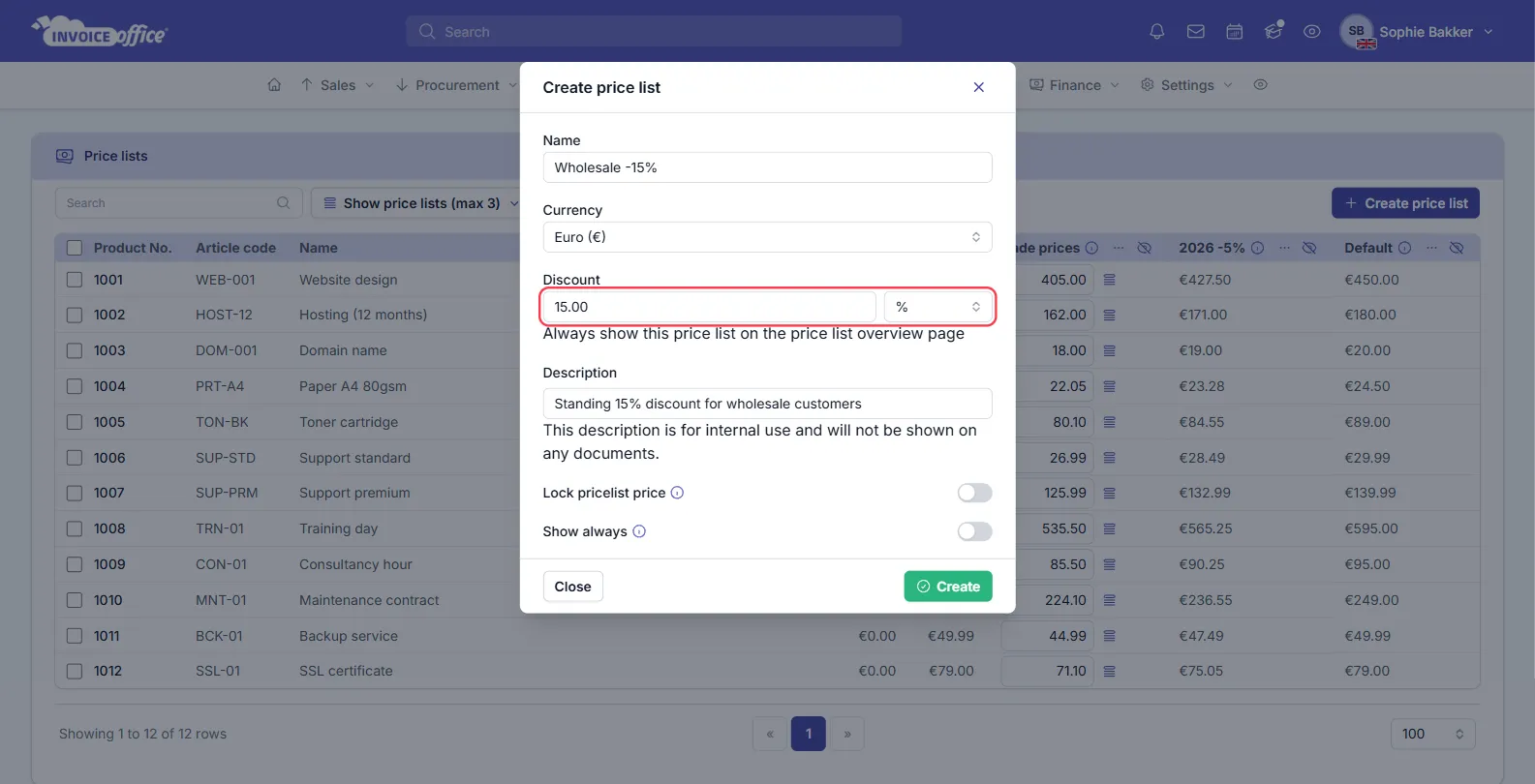
Task: Open the Finance menu
Action: [x=1074, y=85]
